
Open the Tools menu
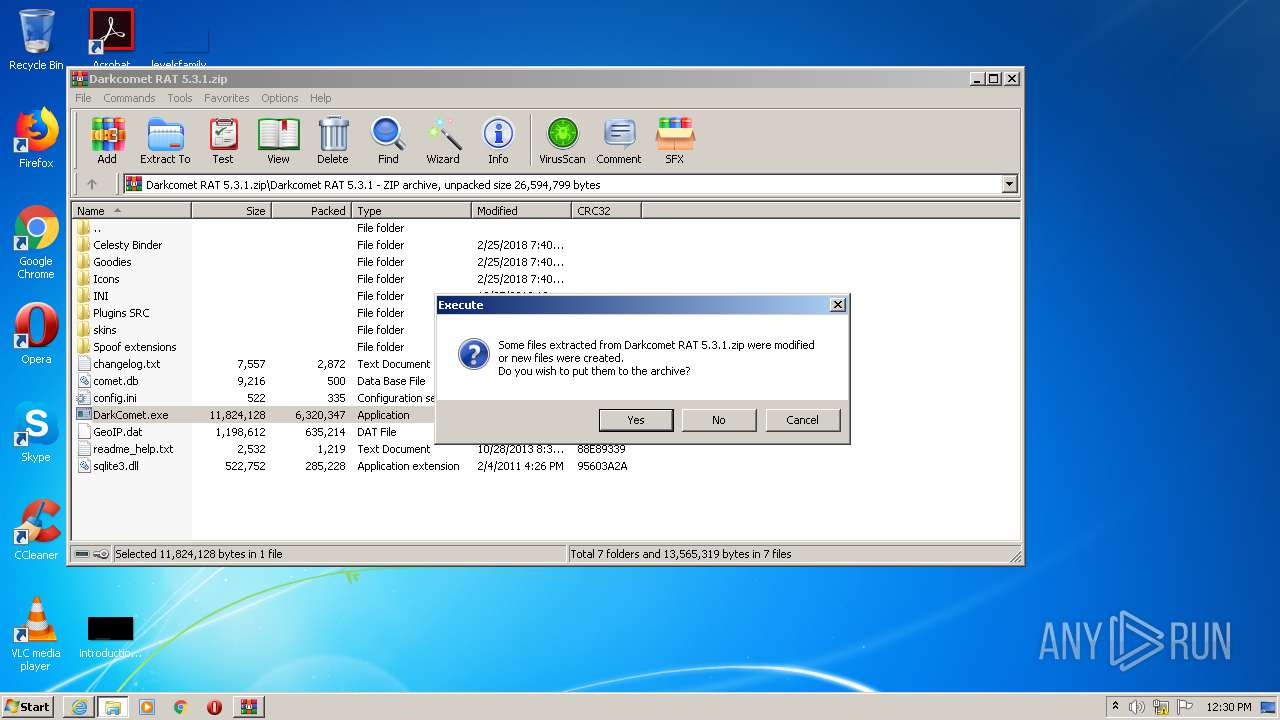pyautogui.click(x=180, y=98)
